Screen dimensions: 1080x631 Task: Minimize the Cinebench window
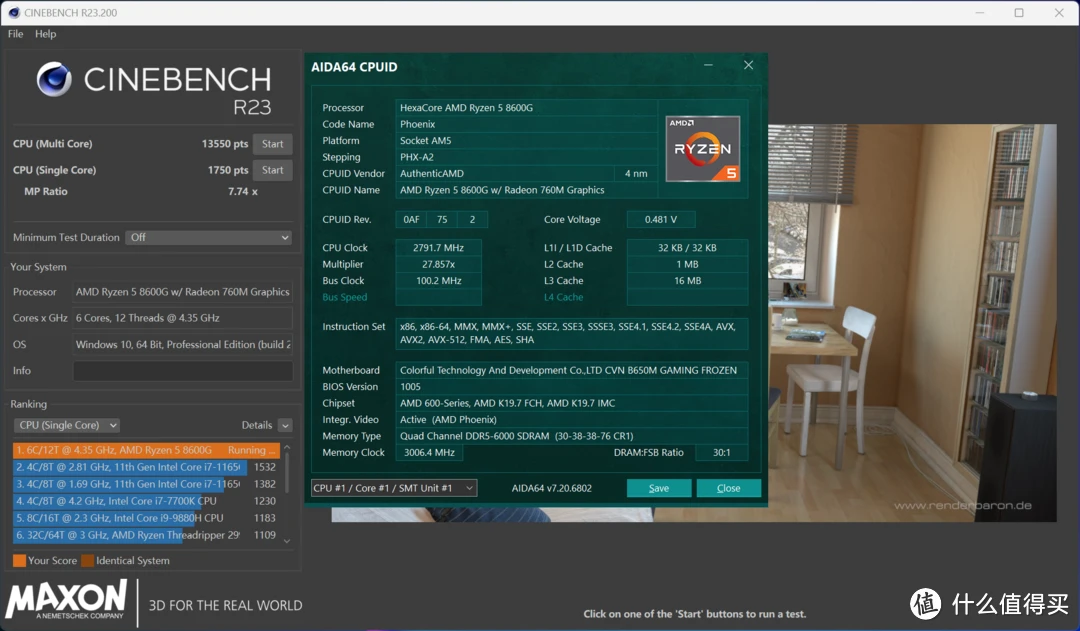pos(979,12)
